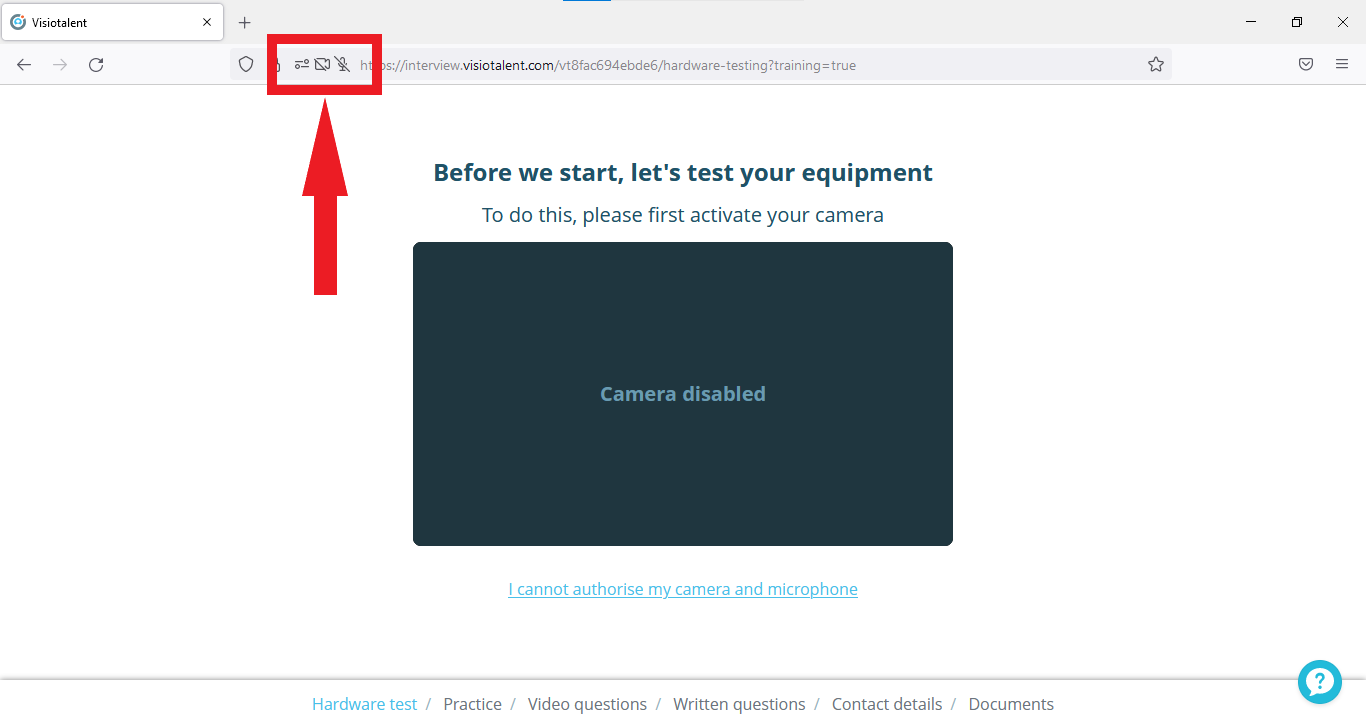The width and height of the screenshot is (1366, 726).
Task: Select the Written questions step
Action: [x=739, y=704]
